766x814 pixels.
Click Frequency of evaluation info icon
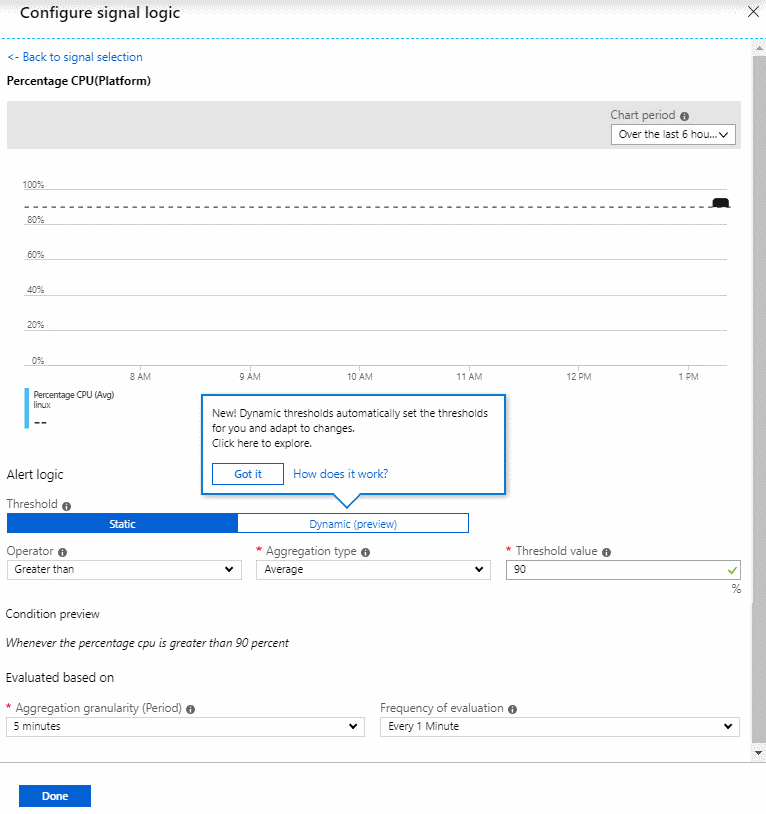(512, 709)
